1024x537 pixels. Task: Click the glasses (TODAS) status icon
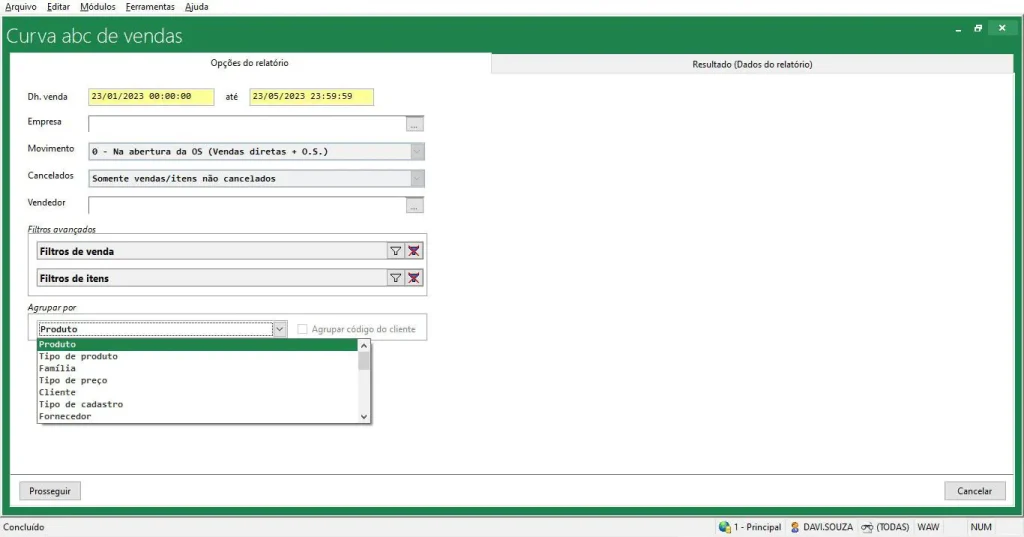click(x=867, y=527)
